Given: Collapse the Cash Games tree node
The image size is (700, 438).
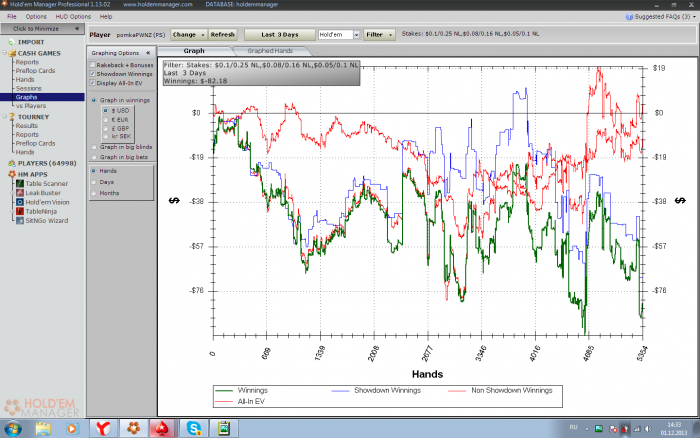Looking at the screenshot, I should coord(4,53).
